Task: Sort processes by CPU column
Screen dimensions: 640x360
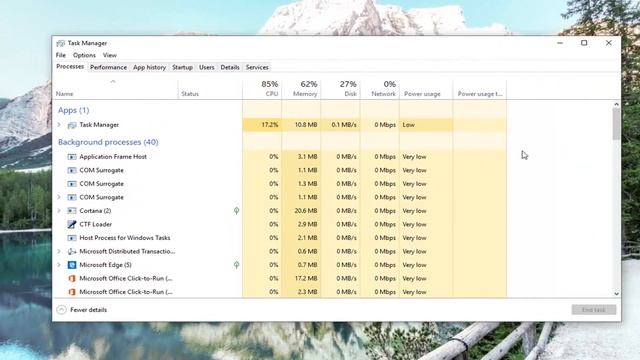Action: point(262,89)
